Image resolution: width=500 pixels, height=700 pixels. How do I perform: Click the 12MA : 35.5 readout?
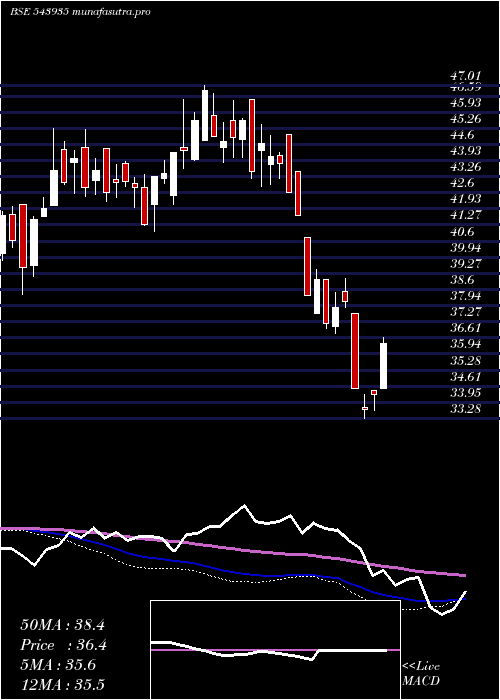pyautogui.click(x=62, y=685)
